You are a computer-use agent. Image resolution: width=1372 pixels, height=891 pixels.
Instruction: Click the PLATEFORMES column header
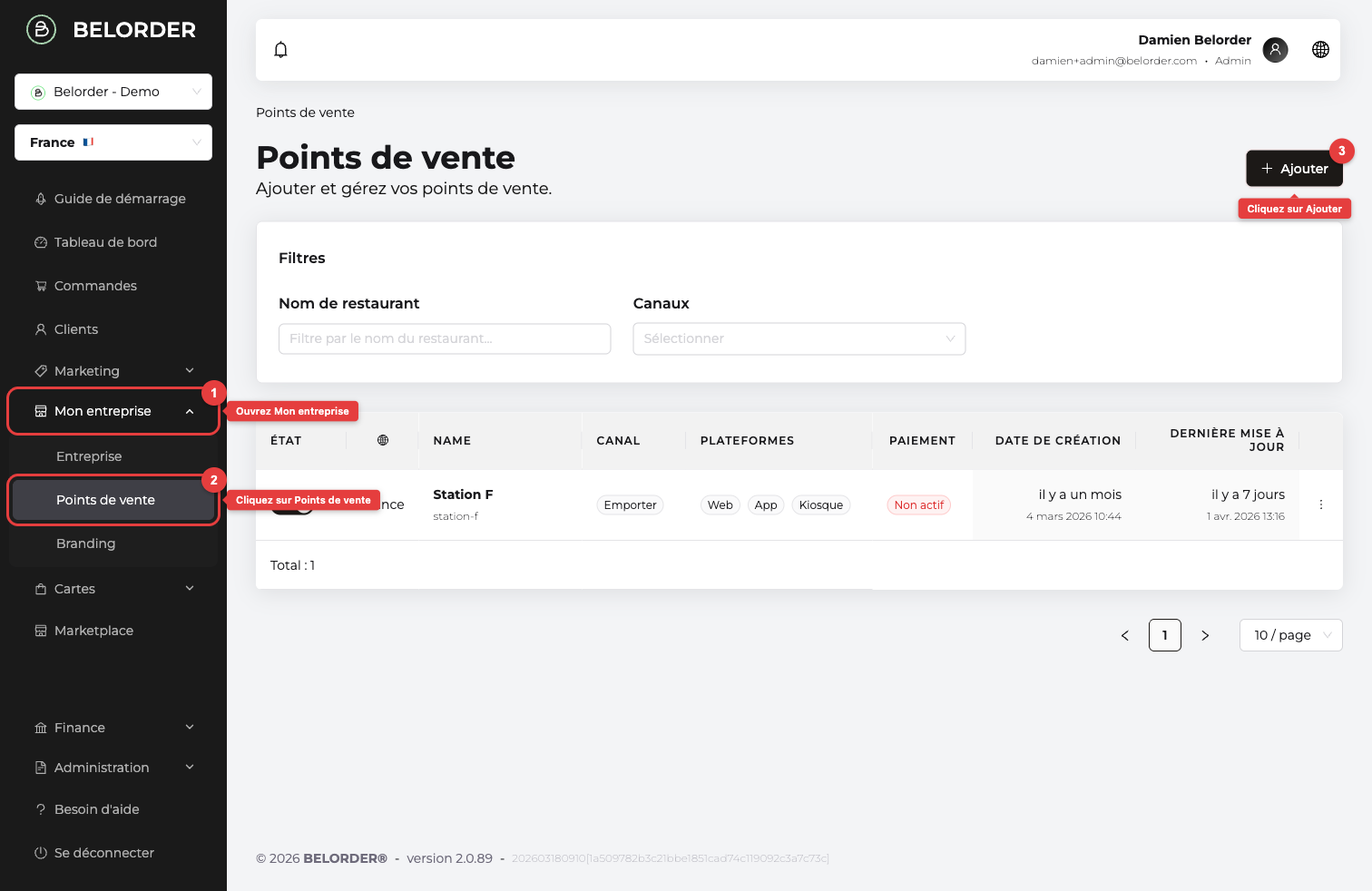point(747,441)
